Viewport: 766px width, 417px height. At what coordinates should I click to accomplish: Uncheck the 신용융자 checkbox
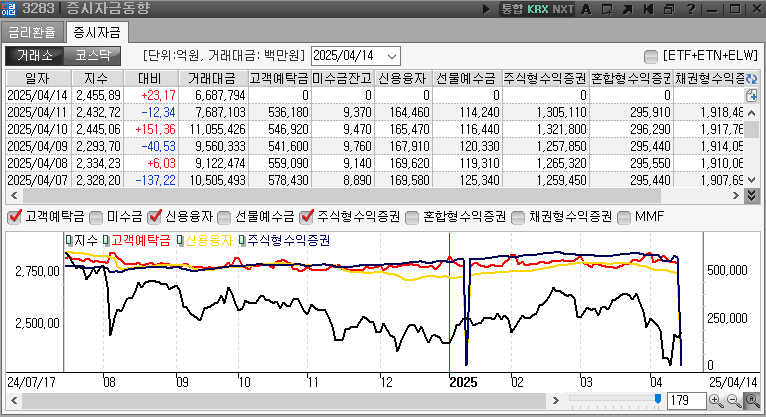[155, 217]
